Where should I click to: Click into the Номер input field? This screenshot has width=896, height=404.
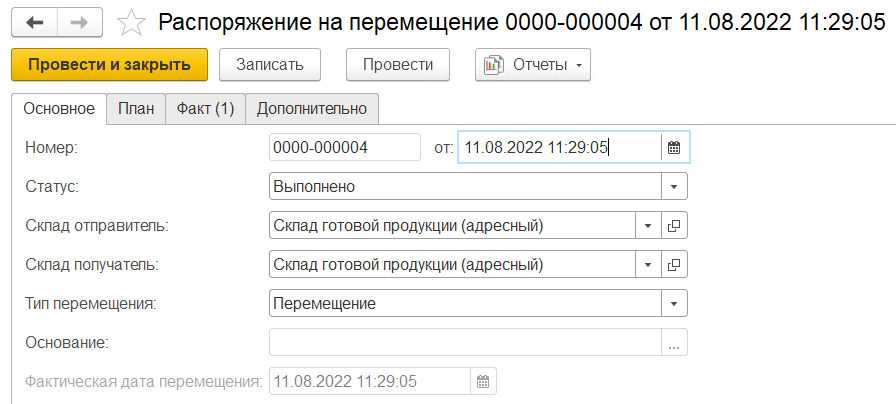click(x=344, y=148)
